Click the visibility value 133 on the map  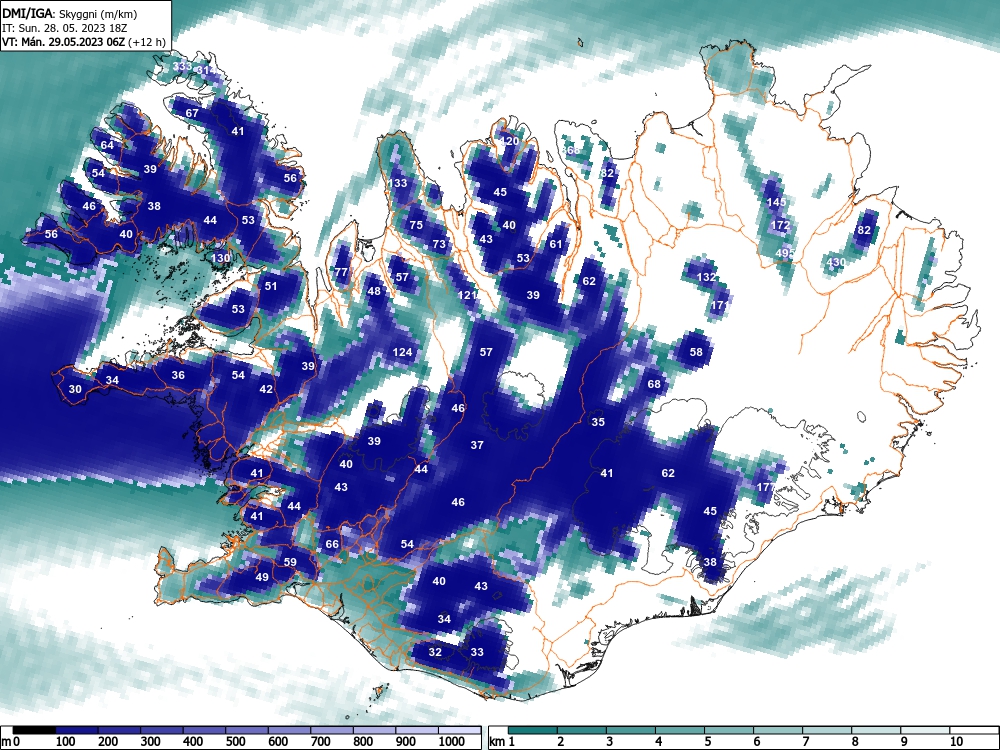[397, 183]
